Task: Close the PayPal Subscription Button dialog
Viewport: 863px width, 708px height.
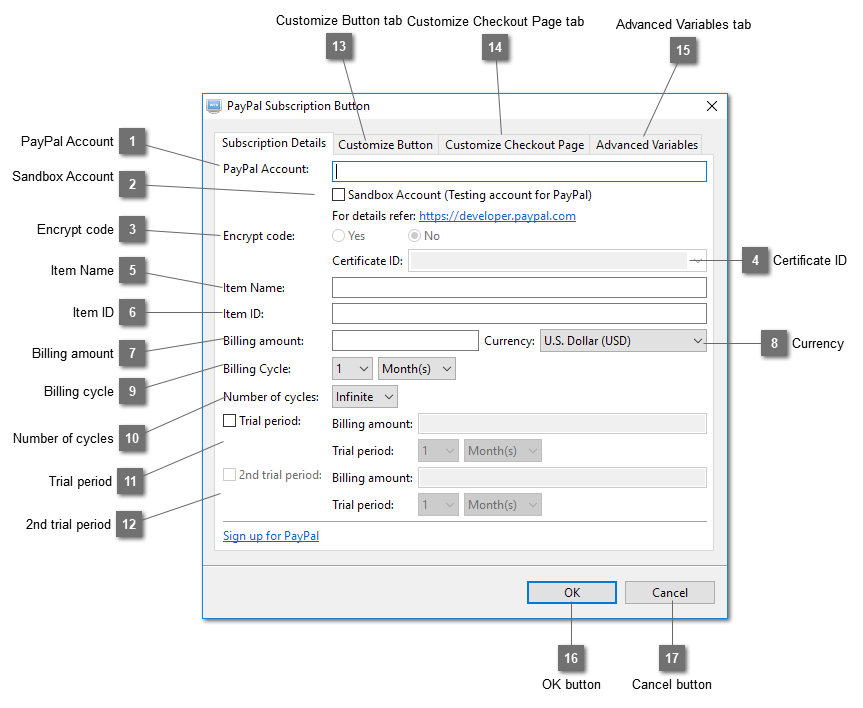Action: click(x=712, y=106)
